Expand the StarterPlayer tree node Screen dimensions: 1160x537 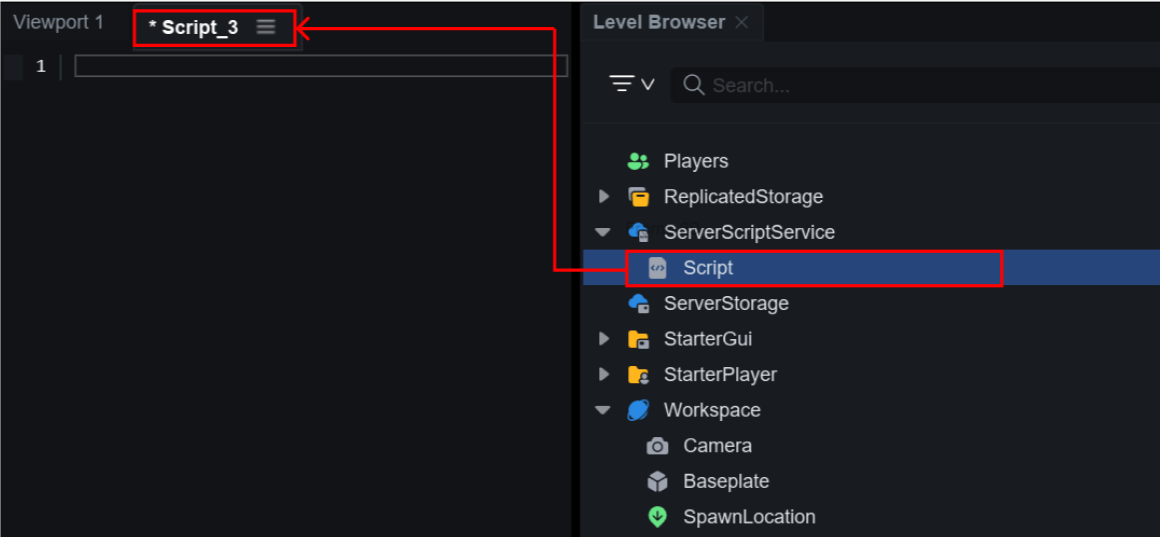604,375
